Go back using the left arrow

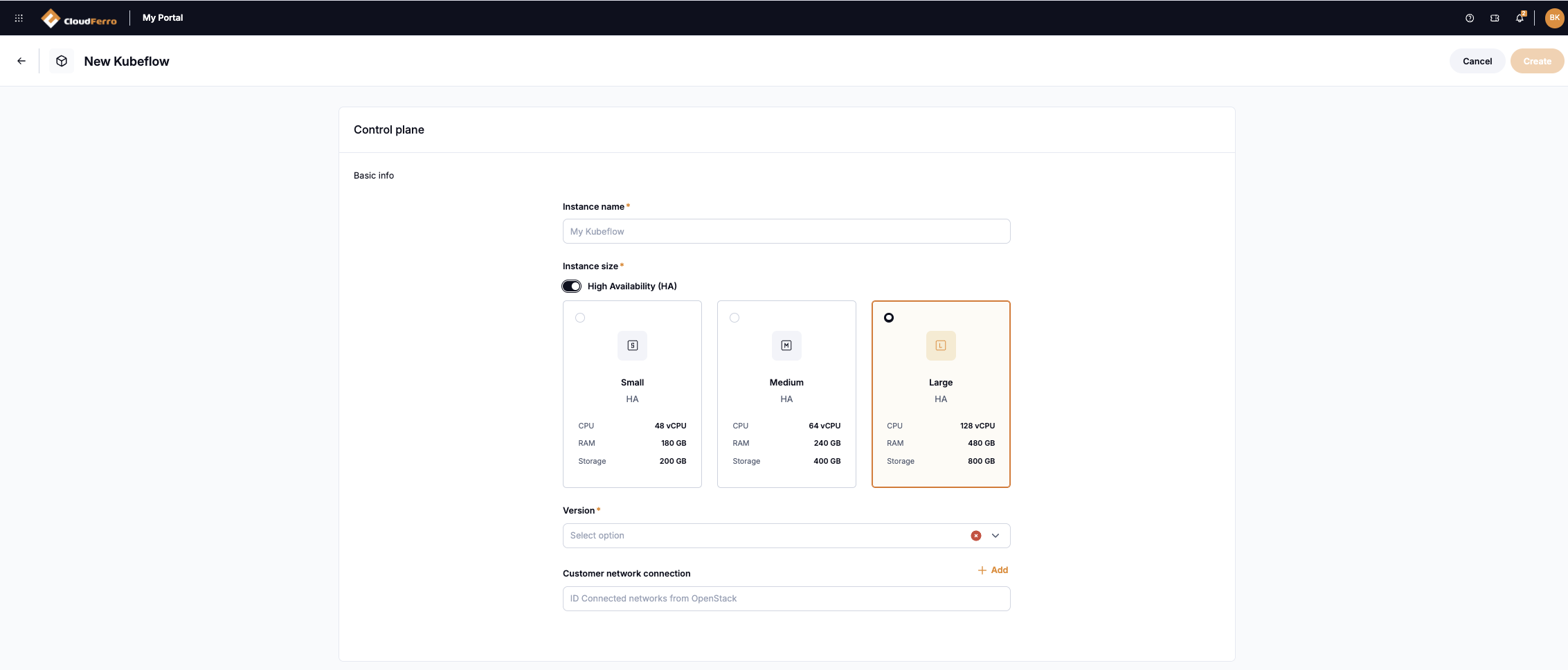21,61
